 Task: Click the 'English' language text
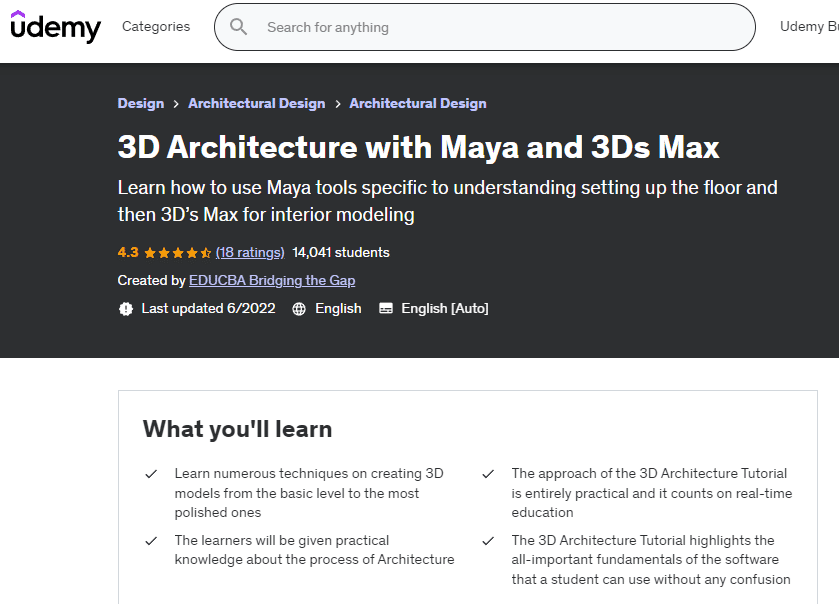[338, 309]
